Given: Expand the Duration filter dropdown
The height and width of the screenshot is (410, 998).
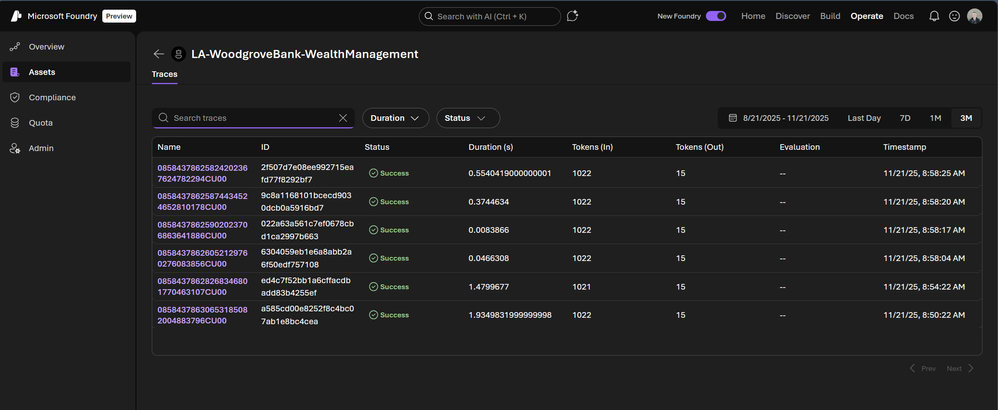Looking at the screenshot, I should point(395,118).
